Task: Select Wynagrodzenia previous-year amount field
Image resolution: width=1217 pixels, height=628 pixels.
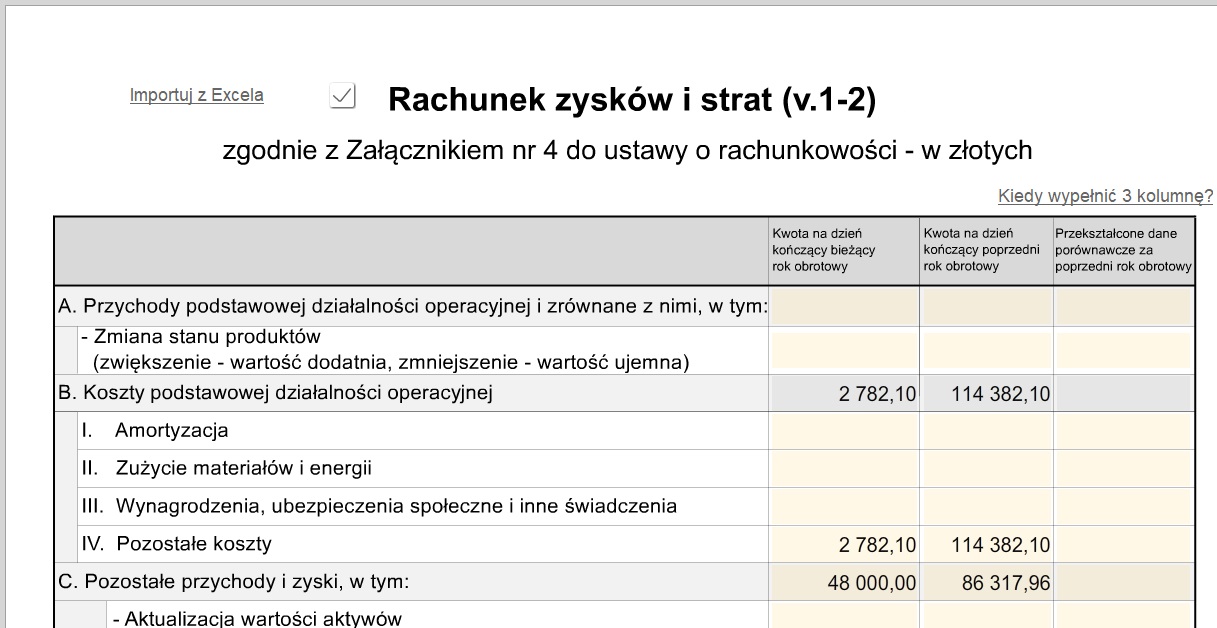Action: coord(986,507)
